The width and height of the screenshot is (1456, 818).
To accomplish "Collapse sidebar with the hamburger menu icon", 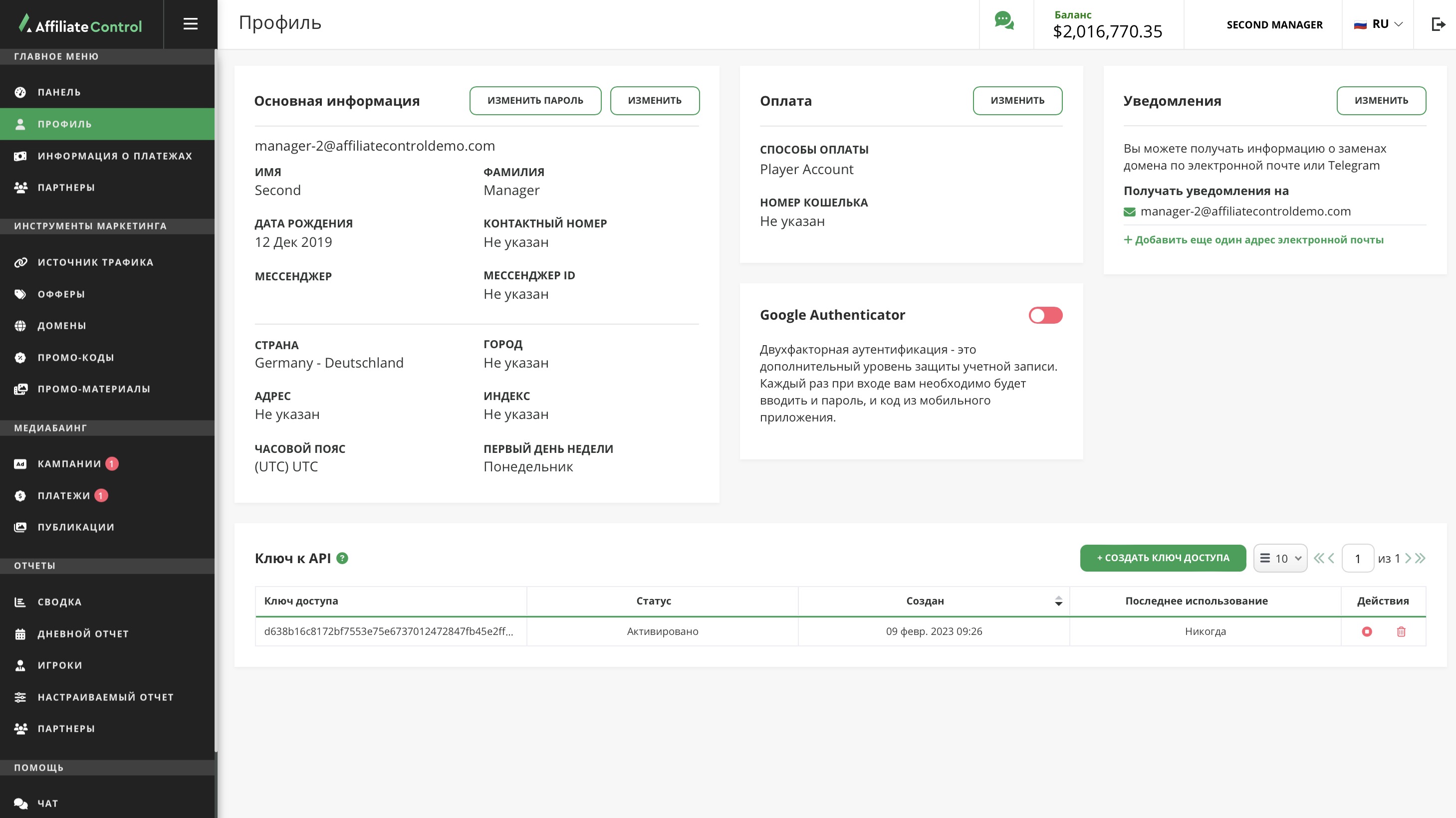I will pos(191,24).
